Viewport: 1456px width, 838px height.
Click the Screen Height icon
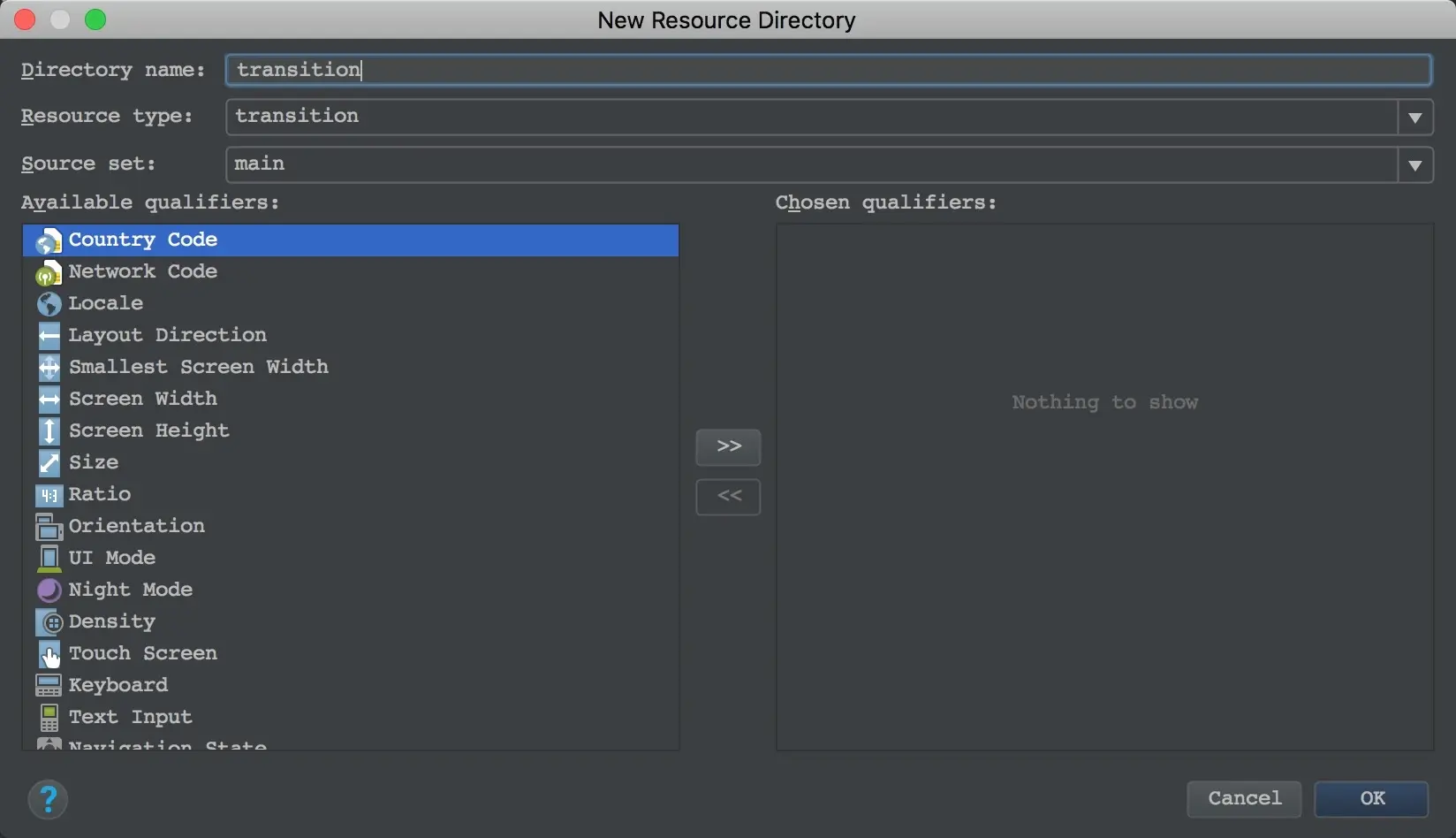pos(49,431)
